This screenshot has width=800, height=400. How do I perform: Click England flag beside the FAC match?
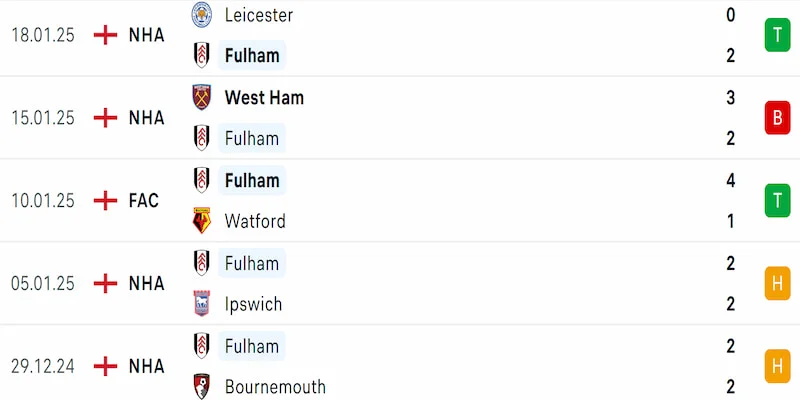[x=104, y=201]
